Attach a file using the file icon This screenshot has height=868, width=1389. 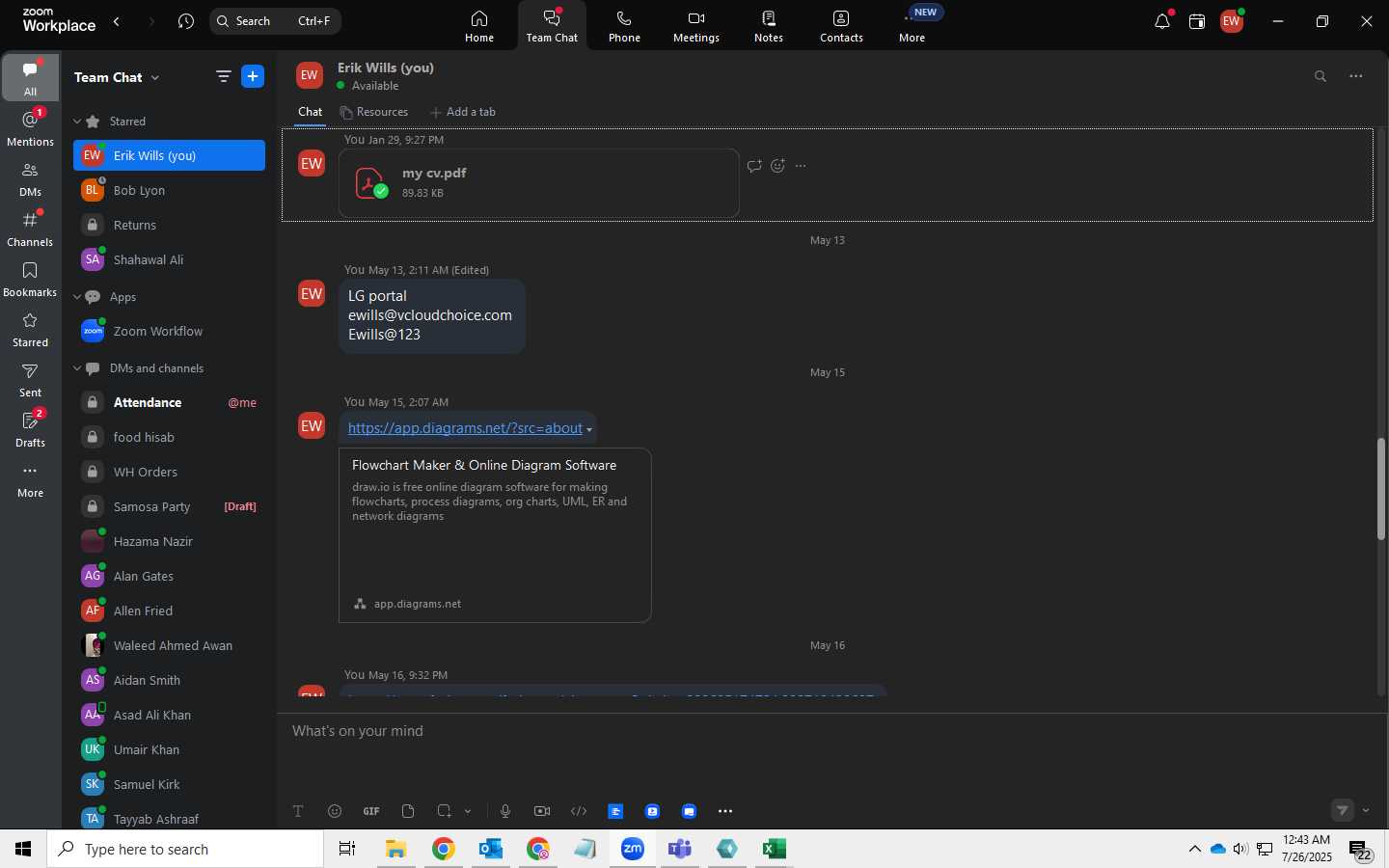click(x=408, y=811)
